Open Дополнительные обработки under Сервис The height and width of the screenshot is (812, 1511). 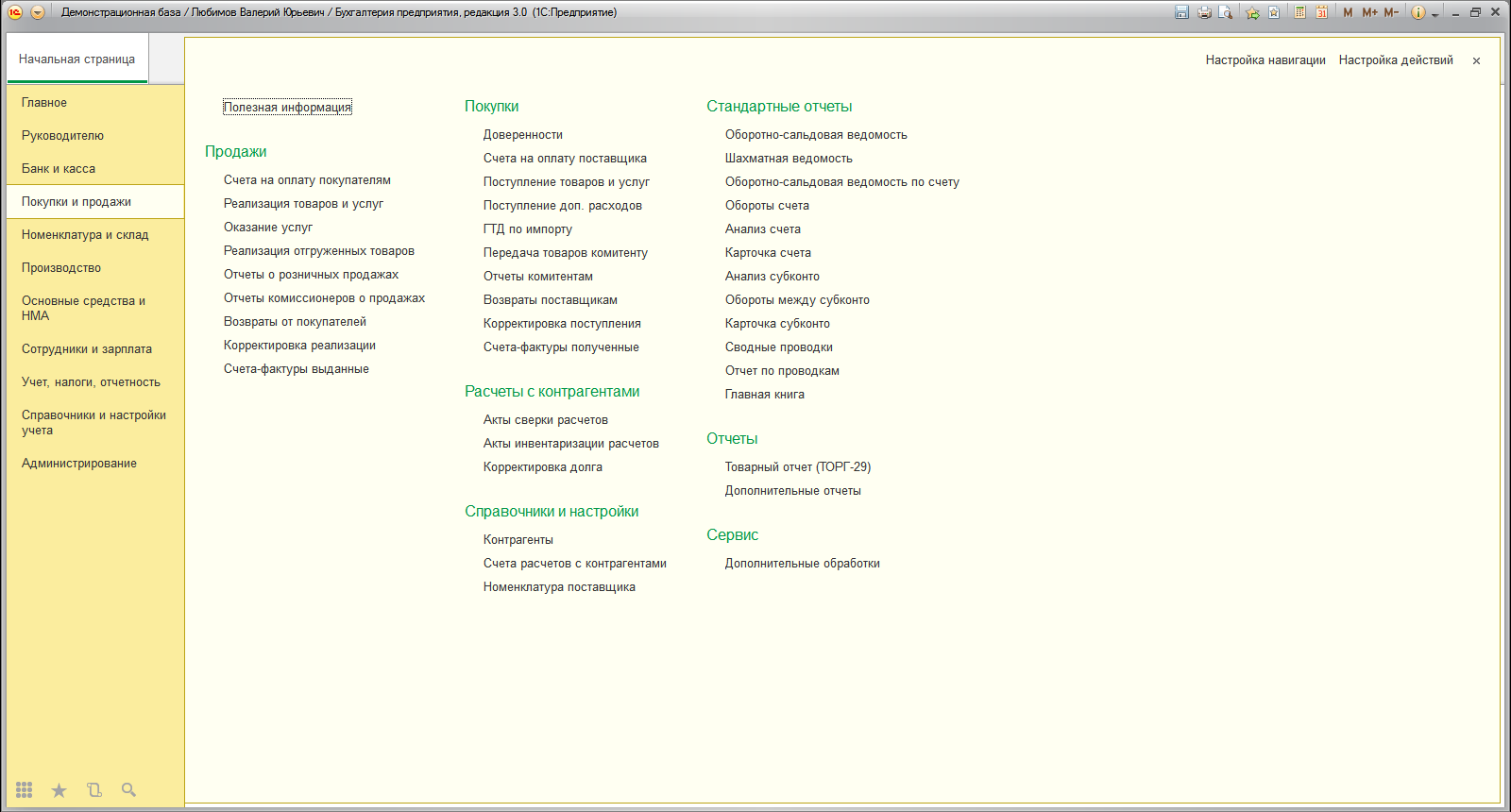coord(803,563)
